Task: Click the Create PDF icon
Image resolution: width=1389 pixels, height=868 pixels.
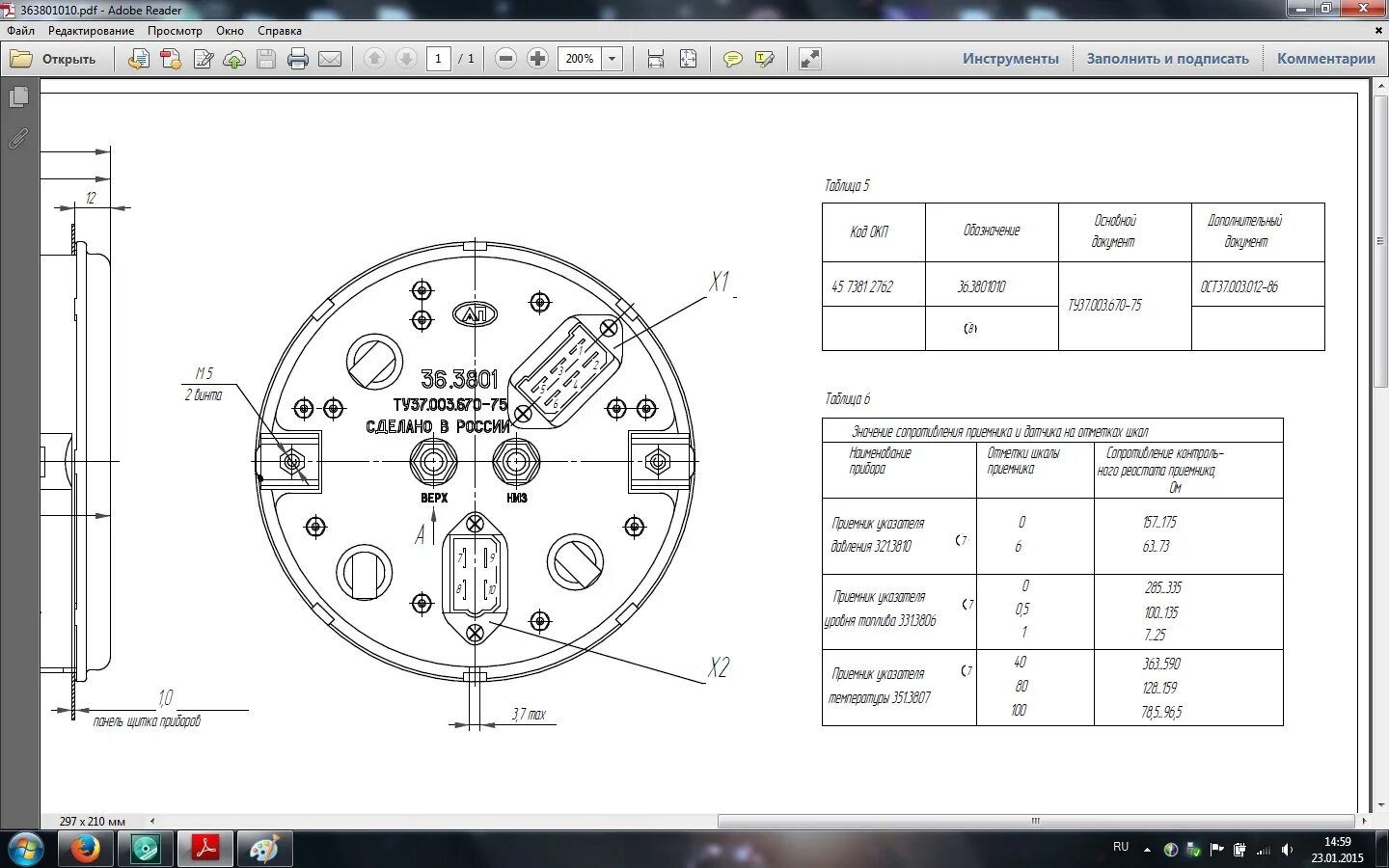Action: tap(139, 59)
